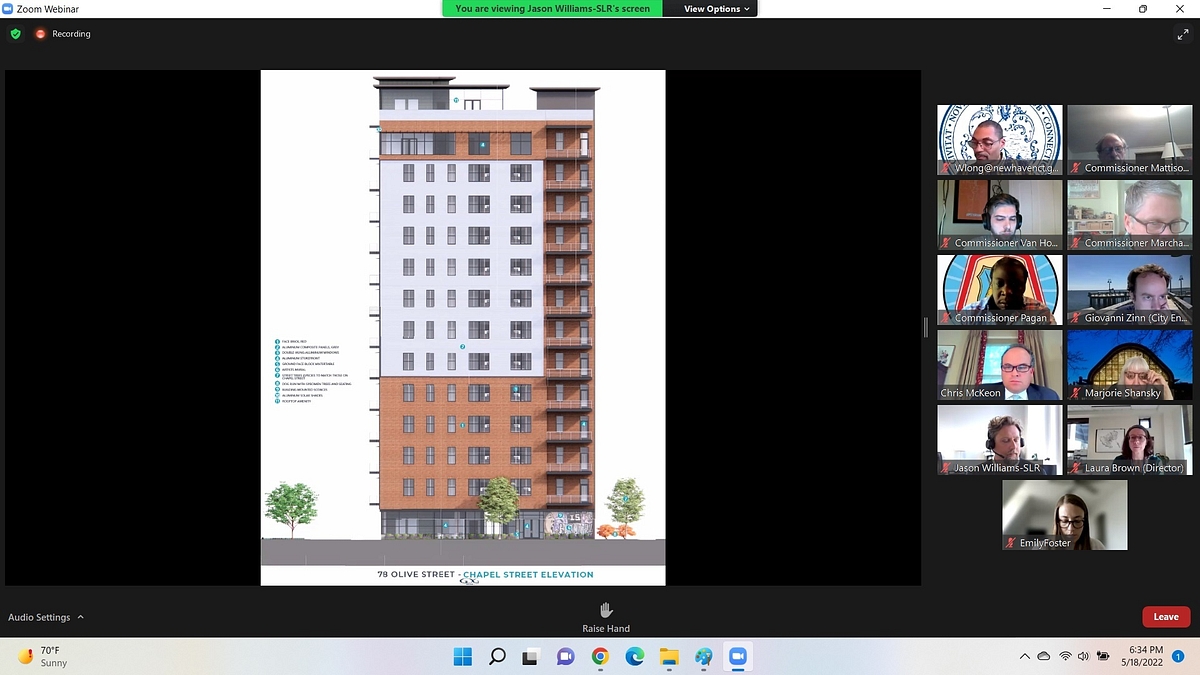Screen dimensions: 1200x675
Task: Click the Raise Hand icon
Action: click(x=606, y=610)
